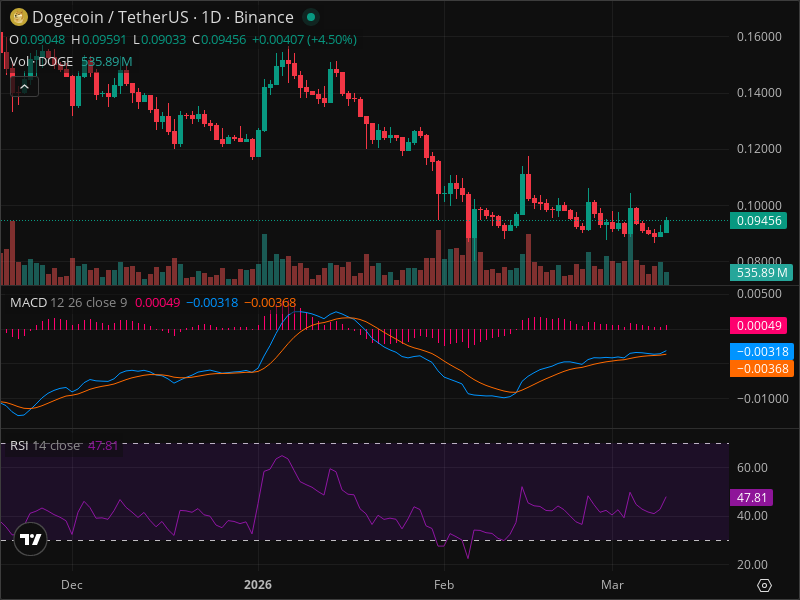The image size is (800, 600).
Task: Click the 0.16000 price axis label
Action: tap(759, 37)
